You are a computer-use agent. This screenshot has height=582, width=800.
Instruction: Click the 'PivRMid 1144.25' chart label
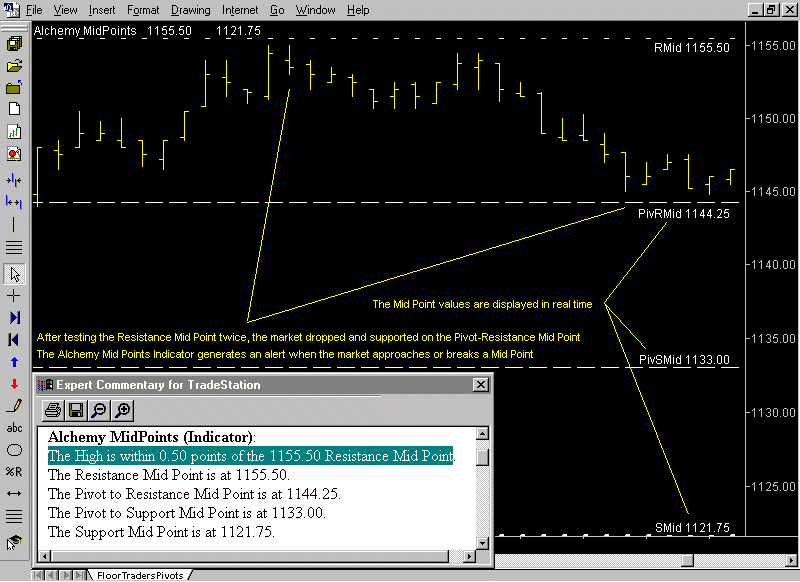click(x=684, y=214)
